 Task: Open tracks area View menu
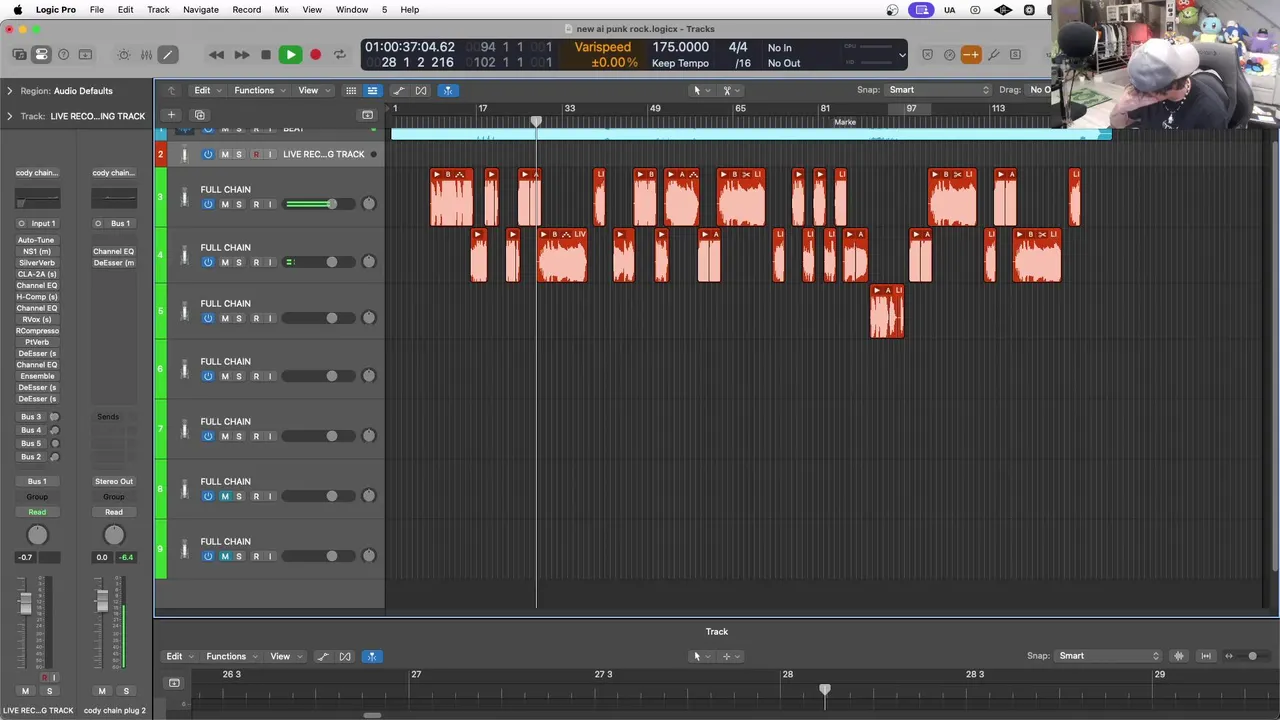tap(313, 90)
